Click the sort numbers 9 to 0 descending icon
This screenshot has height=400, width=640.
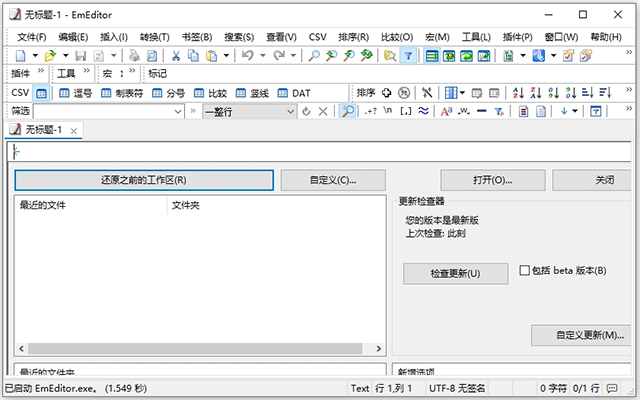tap(571, 93)
